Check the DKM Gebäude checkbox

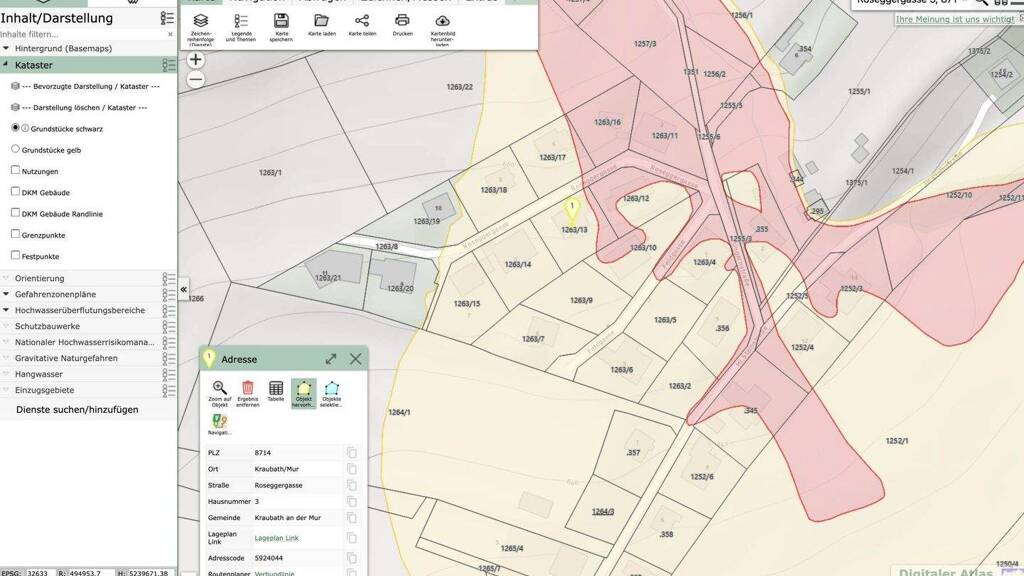15,192
